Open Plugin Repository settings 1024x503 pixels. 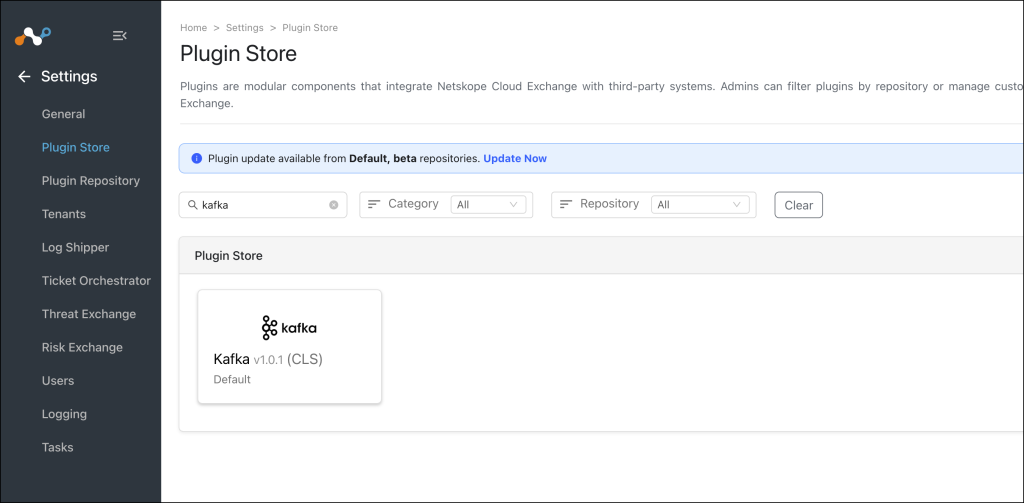[x=91, y=180]
